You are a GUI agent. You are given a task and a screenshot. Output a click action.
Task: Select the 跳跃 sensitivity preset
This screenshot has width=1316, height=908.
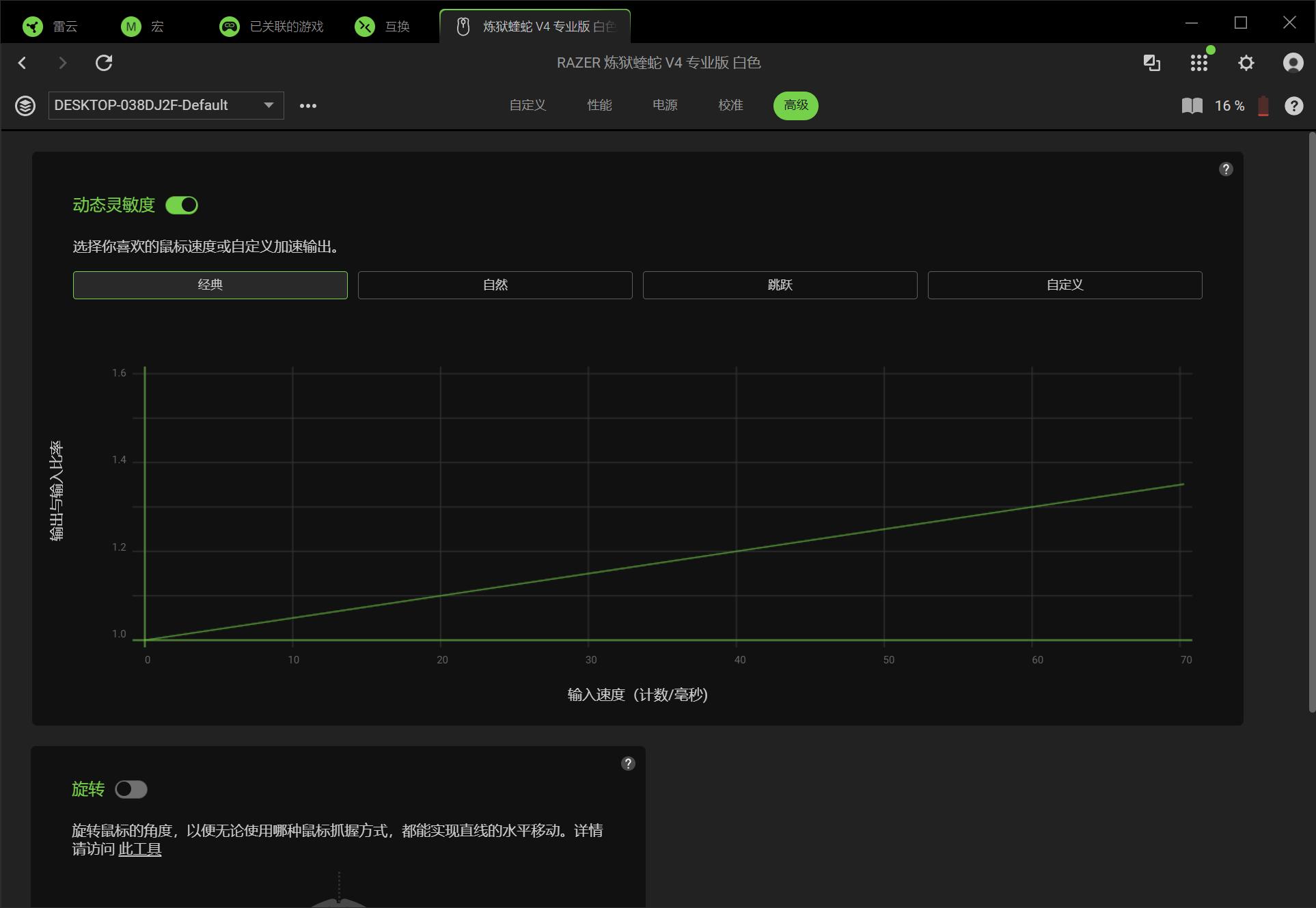[x=780, y=285]
